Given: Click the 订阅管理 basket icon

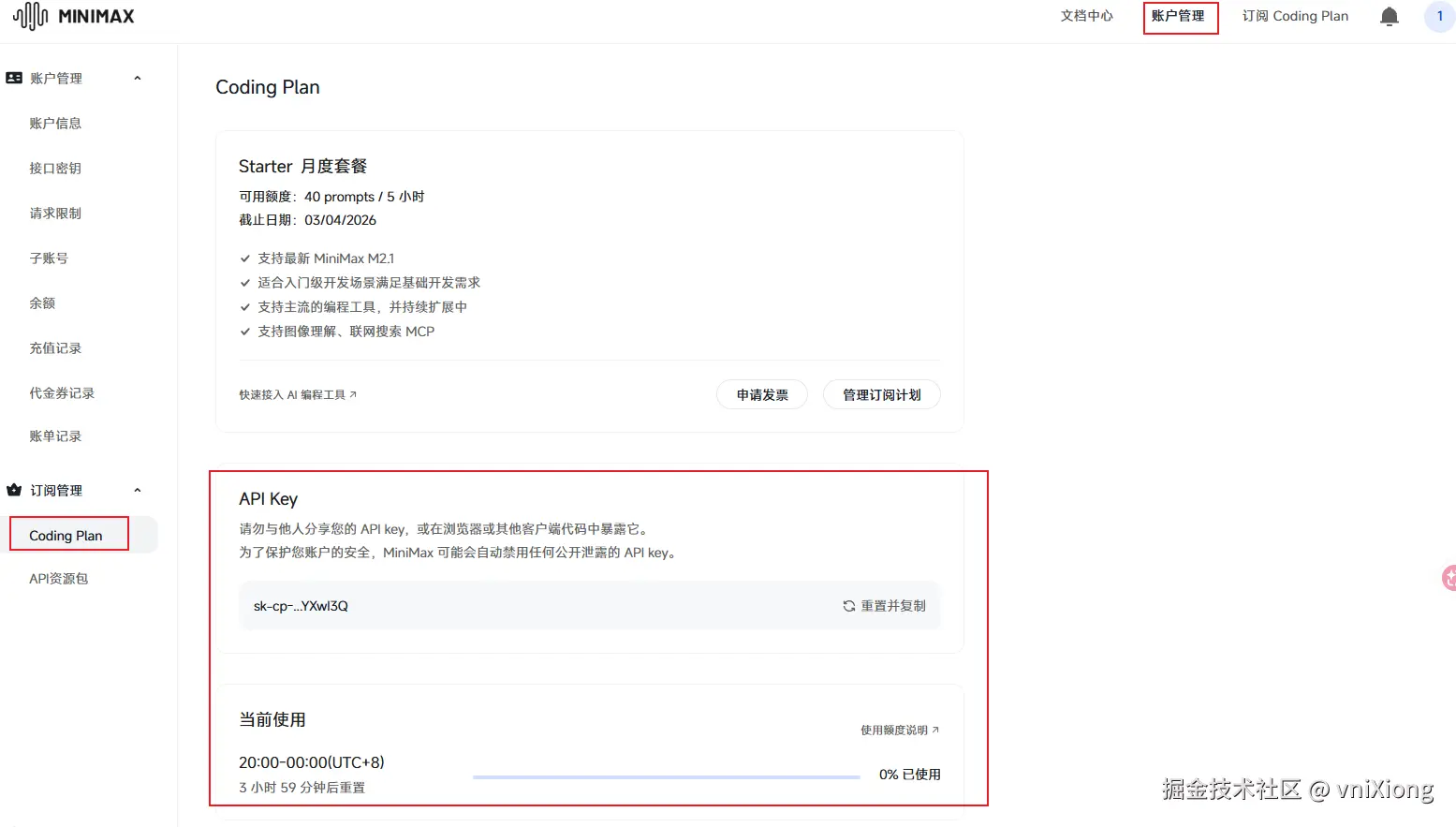Looking at the screenshot, I should point(14,490).
